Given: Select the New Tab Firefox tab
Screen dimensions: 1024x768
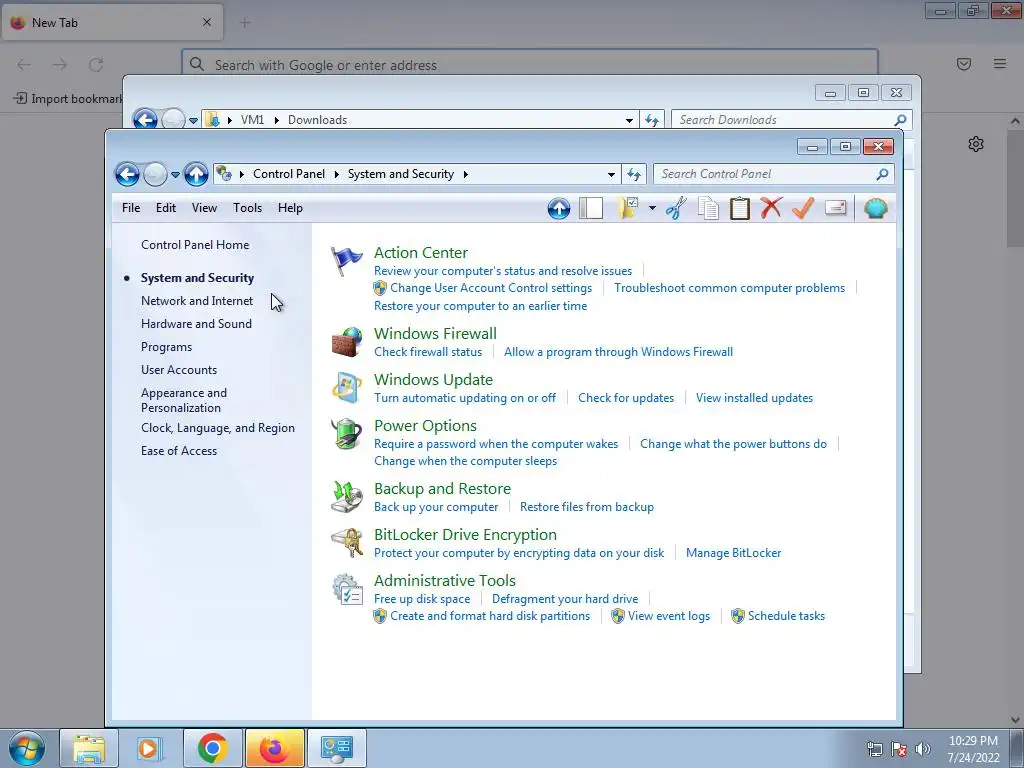Looking at the screenshot, I should [x=112, y=23].
